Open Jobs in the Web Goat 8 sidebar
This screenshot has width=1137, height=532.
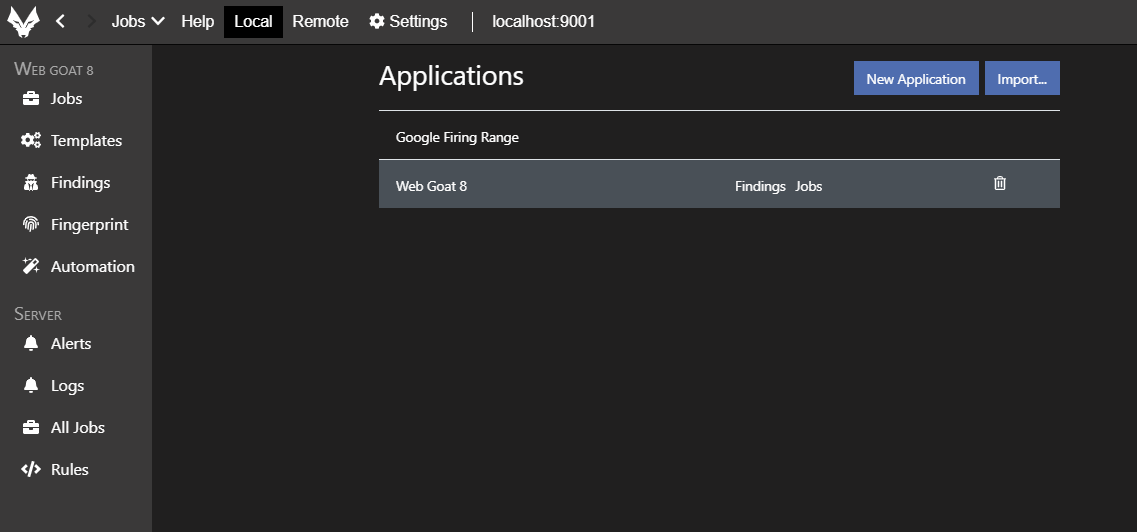tap(66, 99)
